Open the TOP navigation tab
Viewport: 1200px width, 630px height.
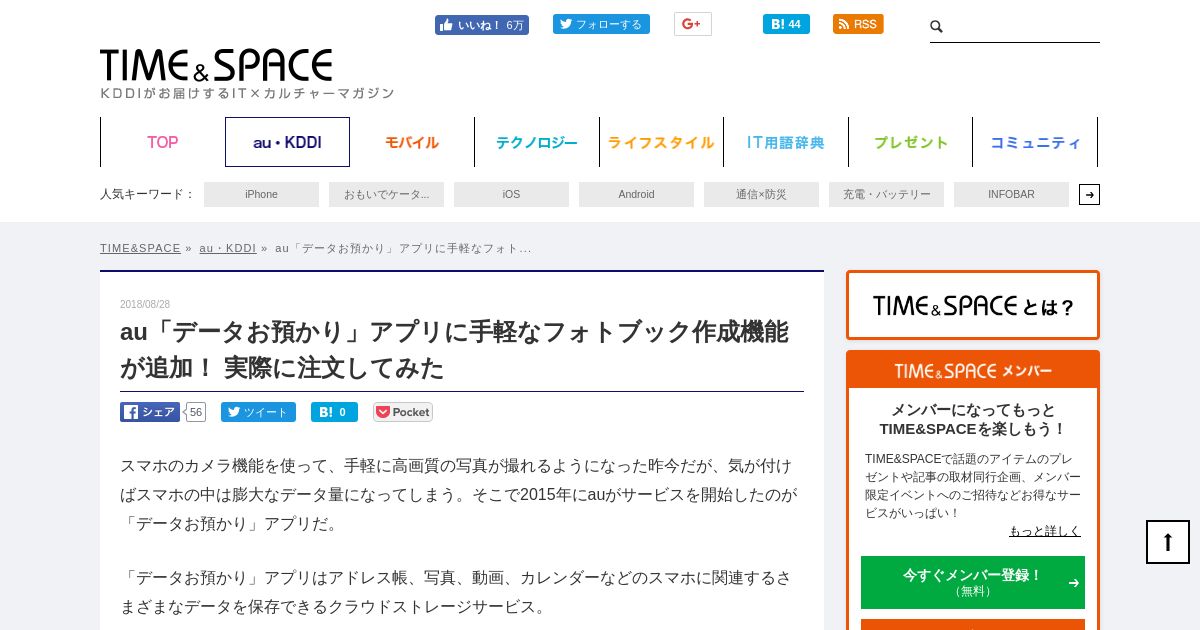(x=163, y=142)
